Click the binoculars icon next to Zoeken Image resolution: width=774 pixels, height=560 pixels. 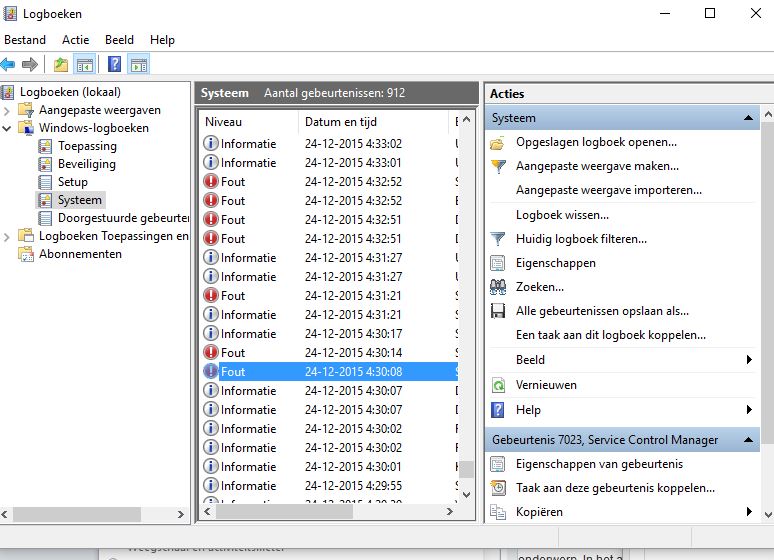coord(498,287)
